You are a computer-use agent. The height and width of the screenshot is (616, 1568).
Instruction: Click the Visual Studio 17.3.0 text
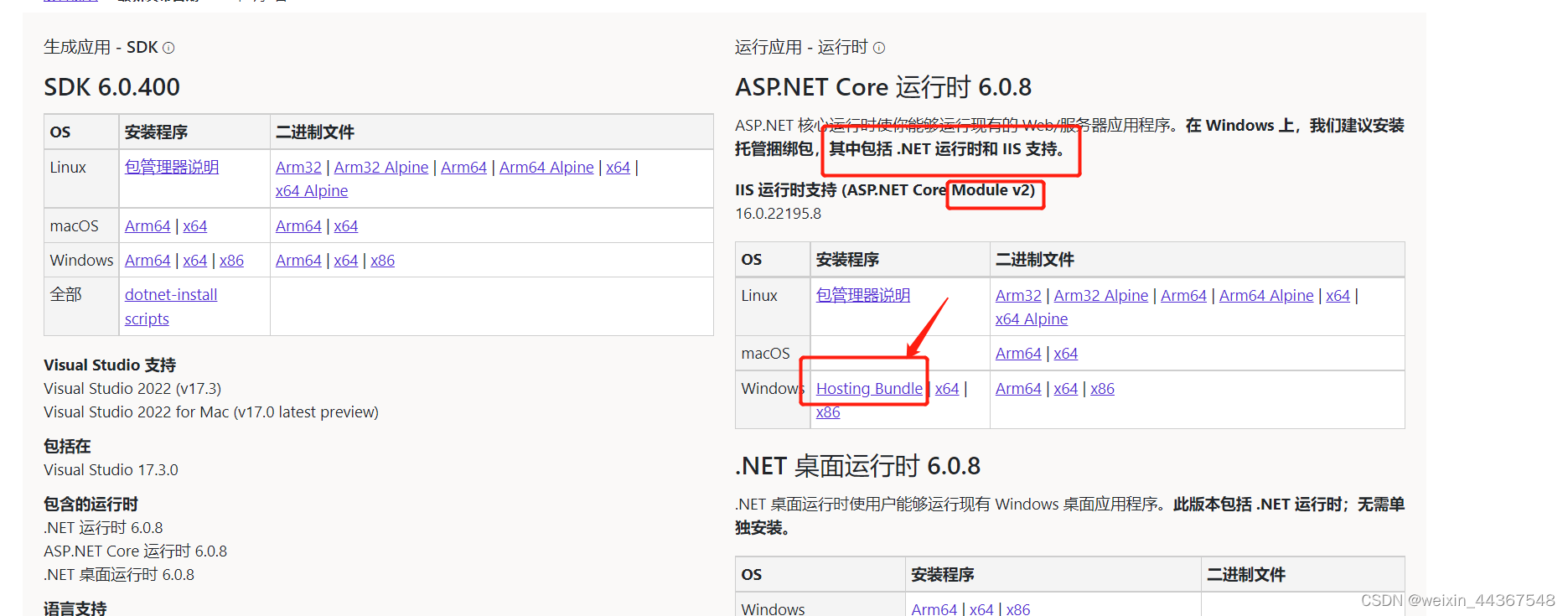[111, 470]
